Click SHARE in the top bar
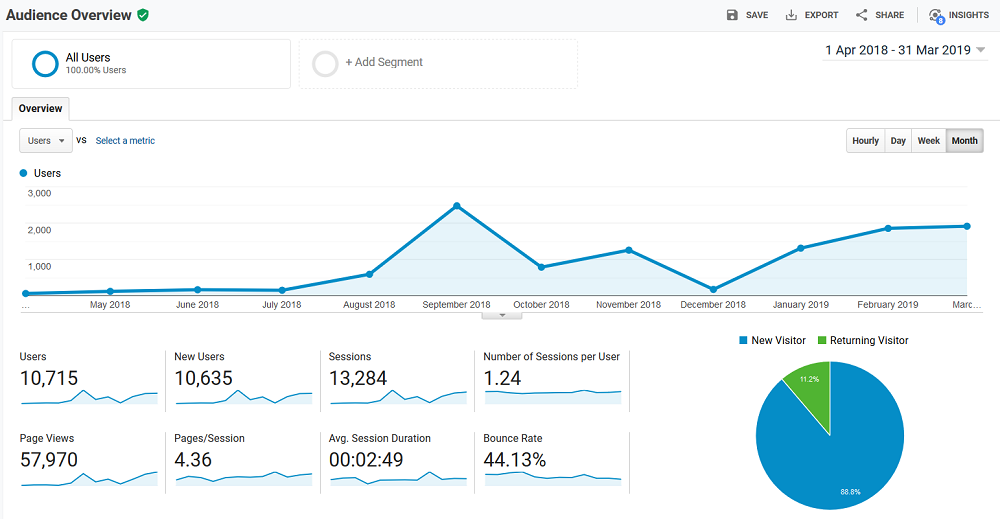The image size is (1000, 519). pyautogui.click(x=890, y=15)
